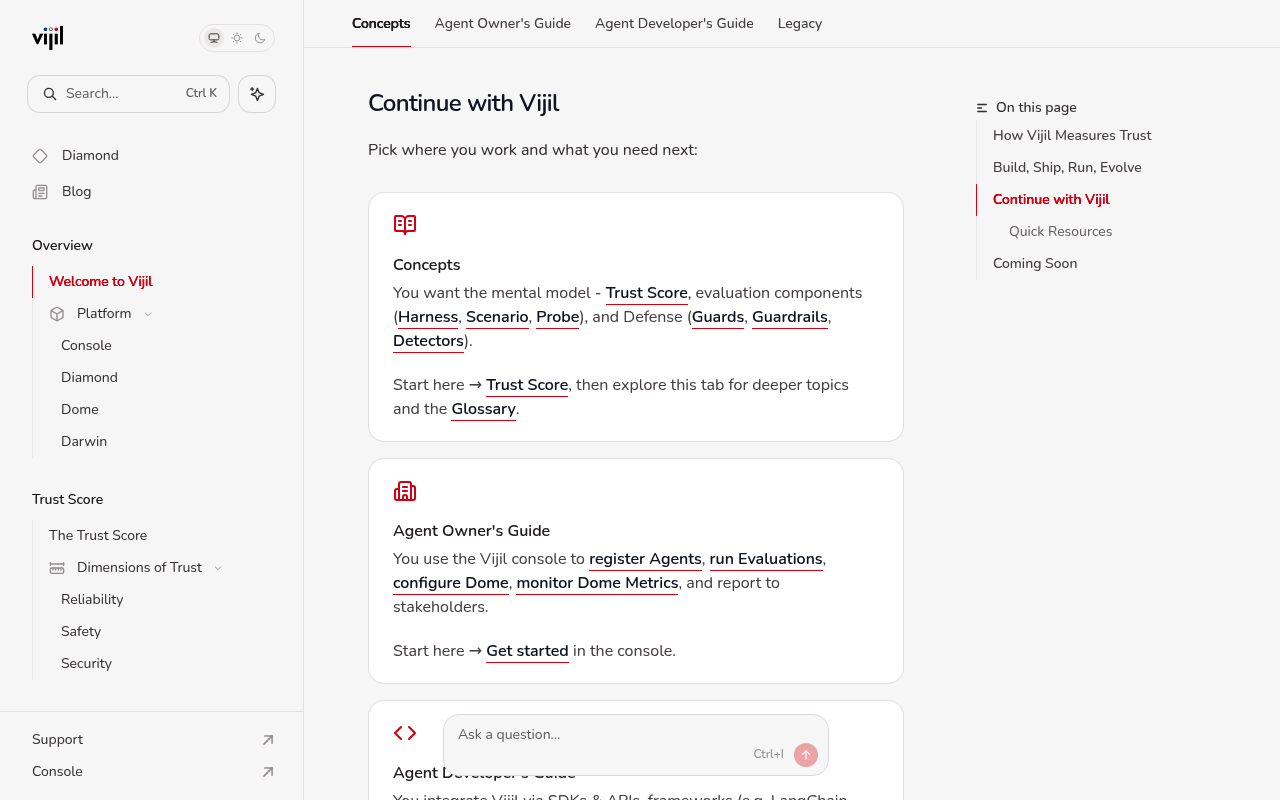1280x800 pixels.
Task: Click the Concepts card heading
Action: (427, 265)
